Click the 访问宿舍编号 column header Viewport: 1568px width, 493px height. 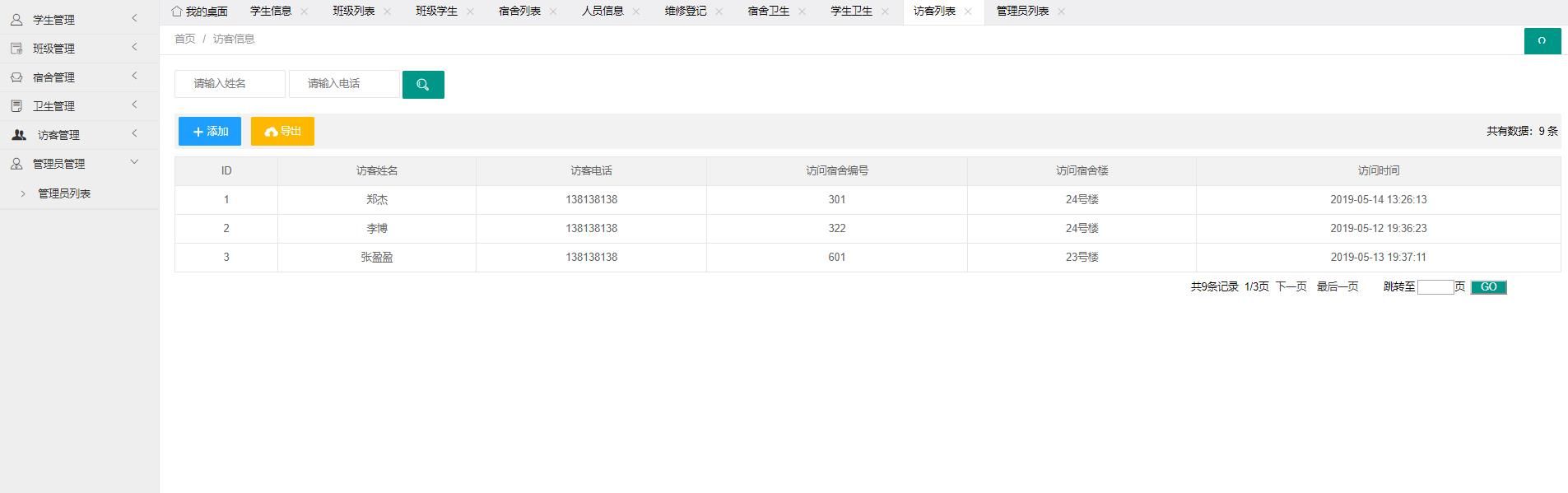click(x=837, y=171)
